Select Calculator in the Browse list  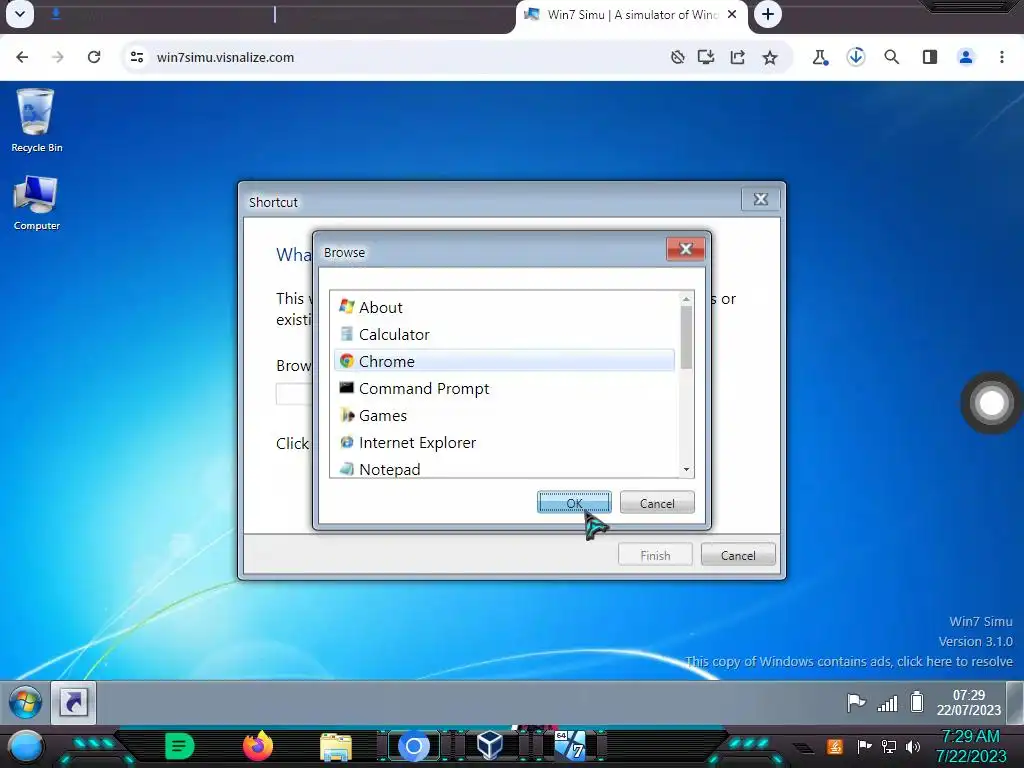coord(504,334)
